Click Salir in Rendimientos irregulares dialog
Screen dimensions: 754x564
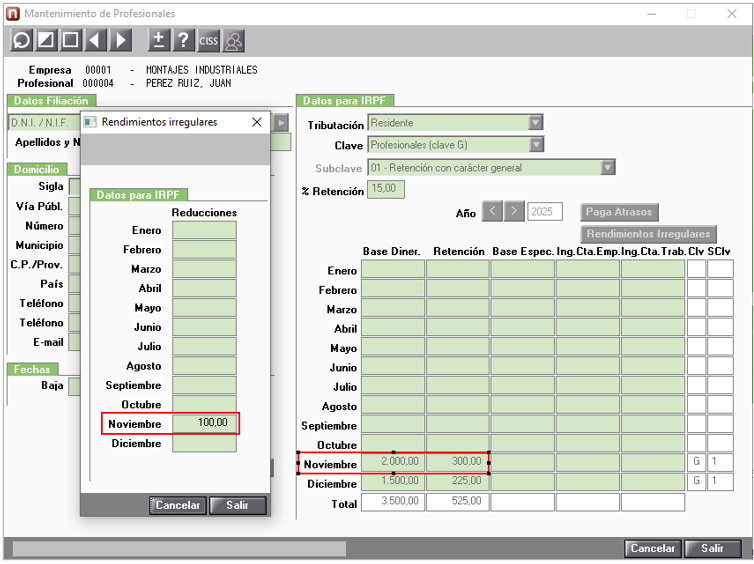point(238,505)
